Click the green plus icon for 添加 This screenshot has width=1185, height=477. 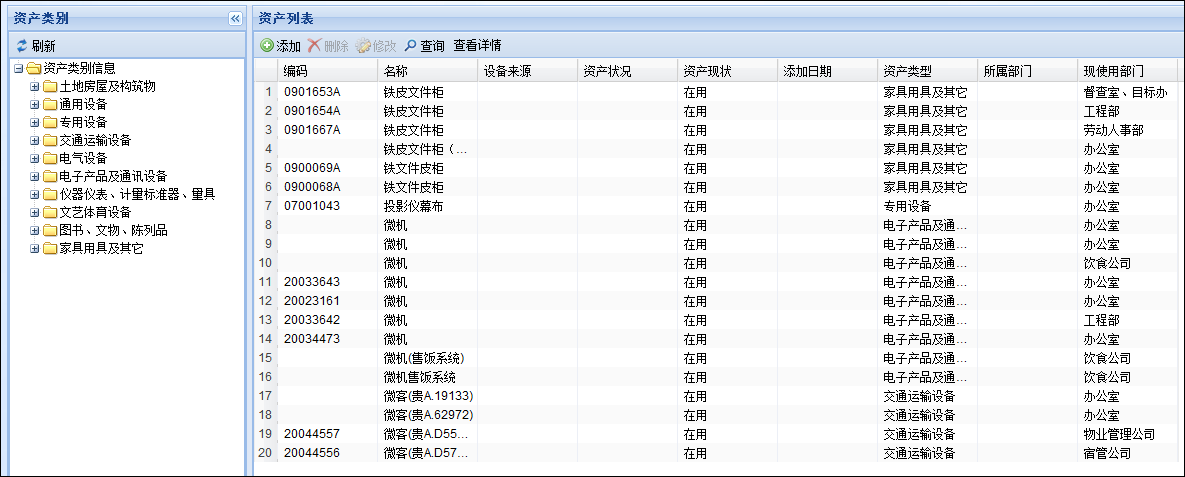tap(267, 45)
